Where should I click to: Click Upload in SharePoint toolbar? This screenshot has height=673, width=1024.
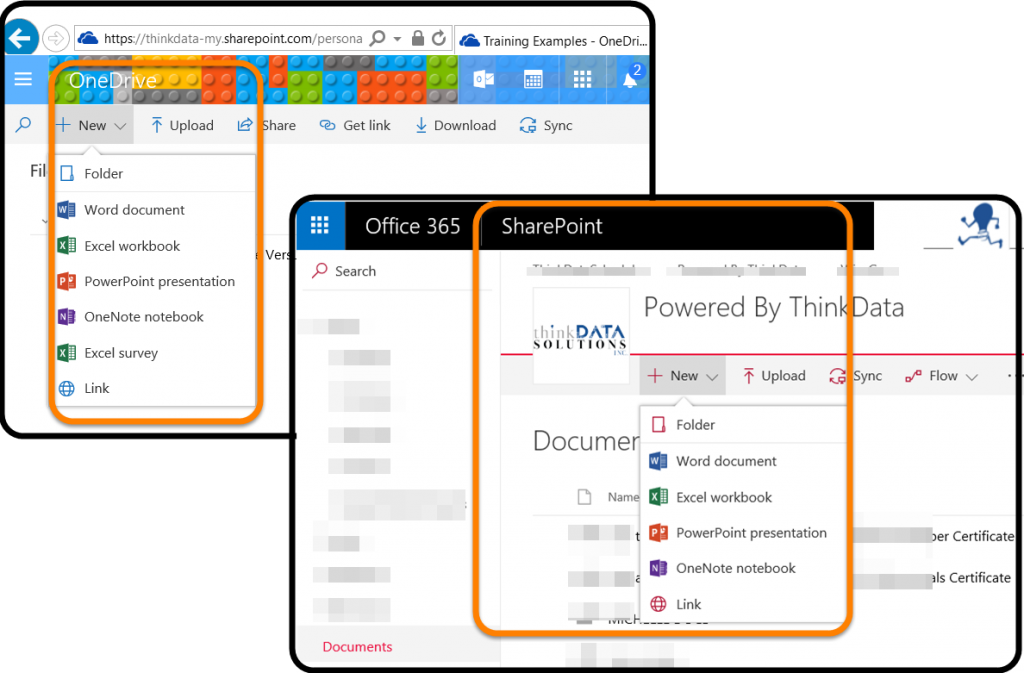pos(774,375)
